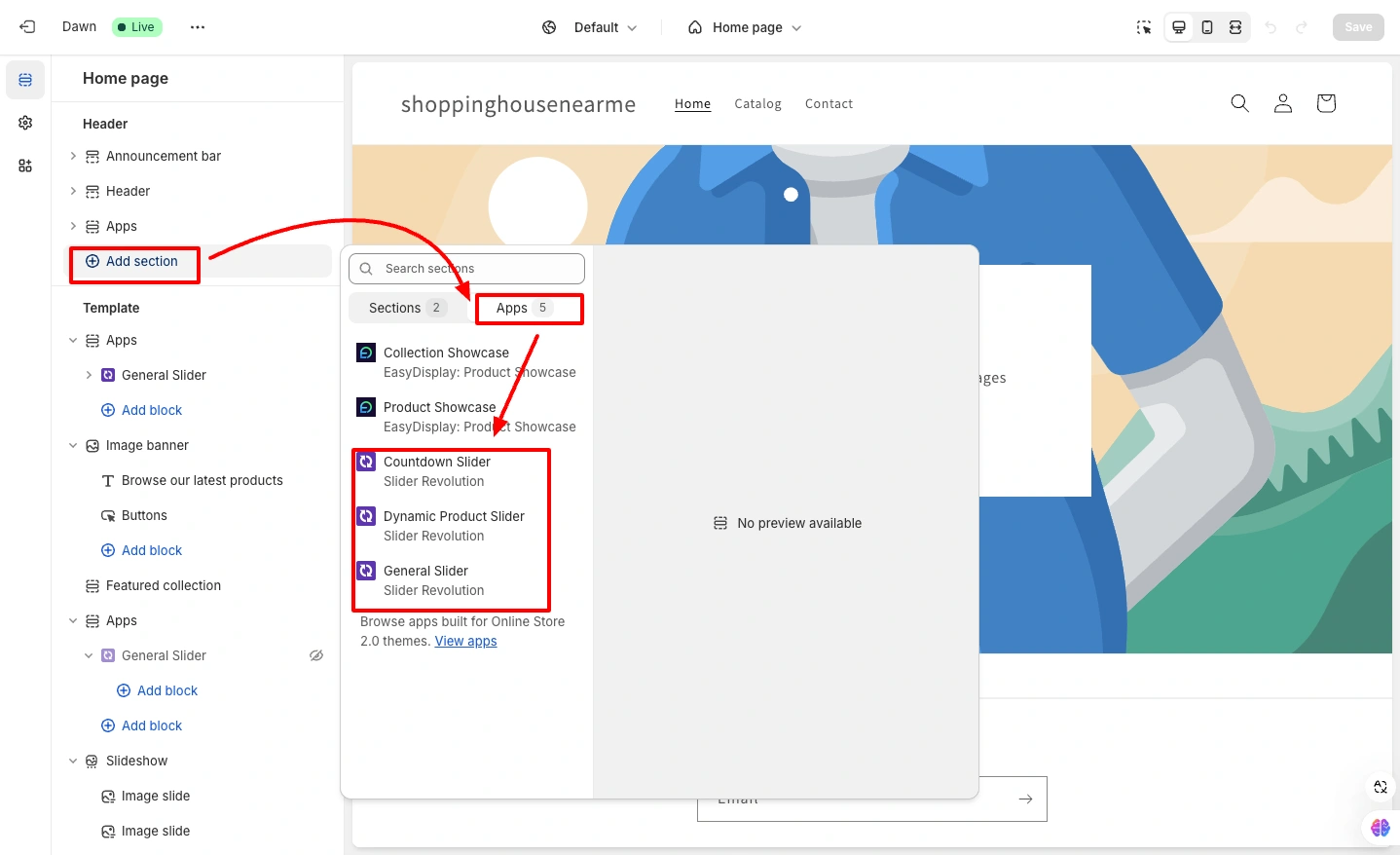1400x855 pixels.
Task: Go to the Catalog nav link
Action: pos(757,104)
